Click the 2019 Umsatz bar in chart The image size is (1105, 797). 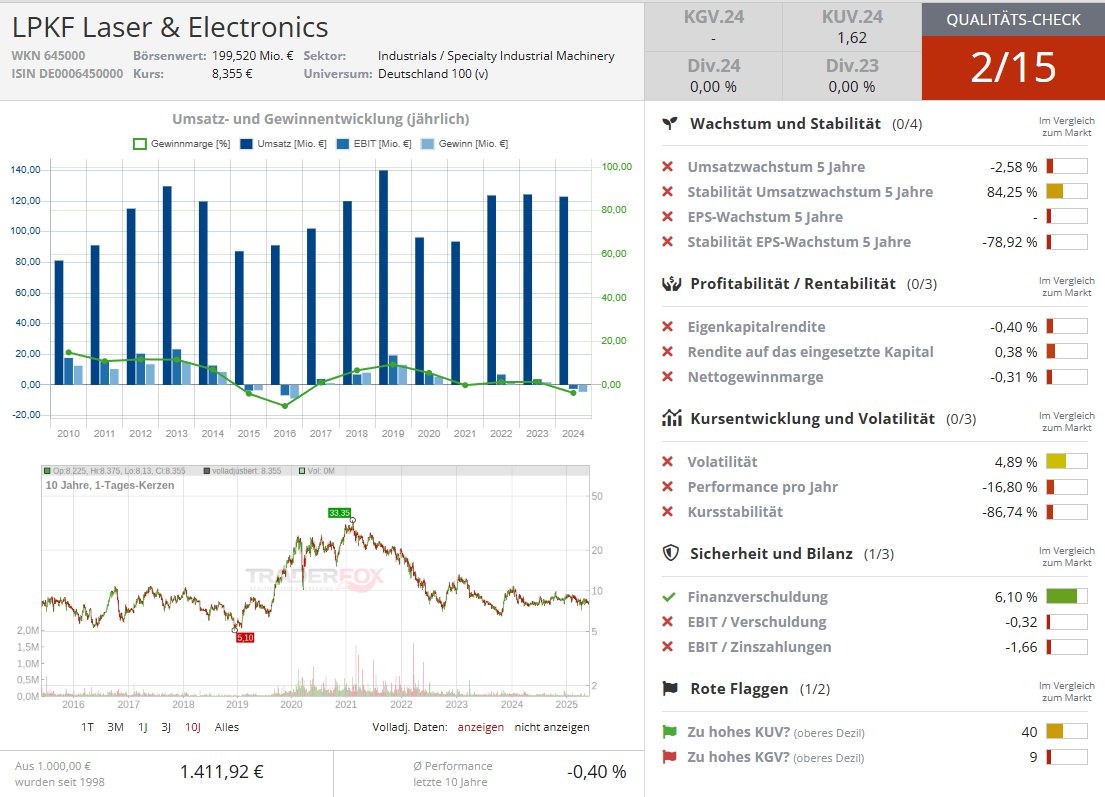[383, 278]
